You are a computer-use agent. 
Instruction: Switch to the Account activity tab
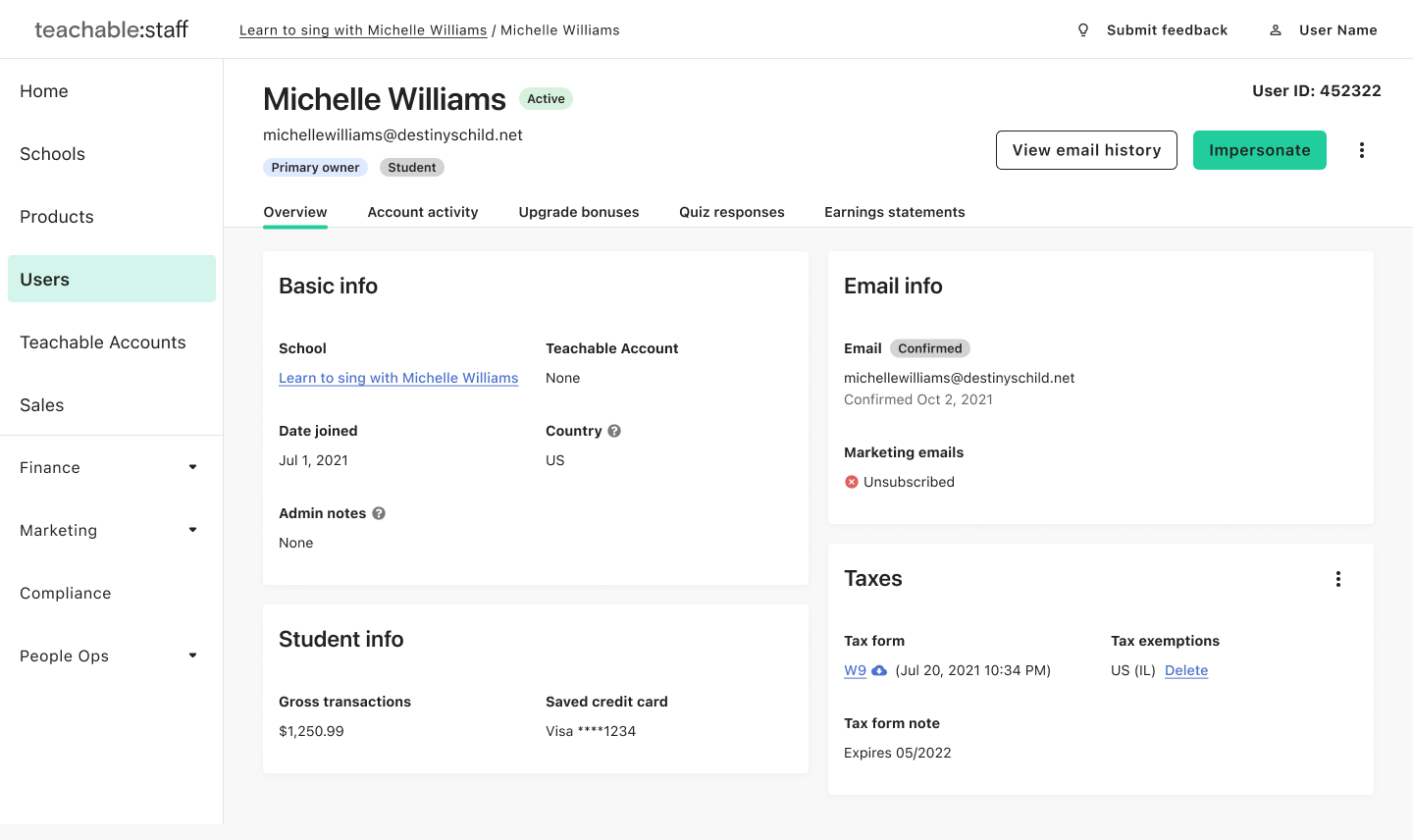click(423, 212)
